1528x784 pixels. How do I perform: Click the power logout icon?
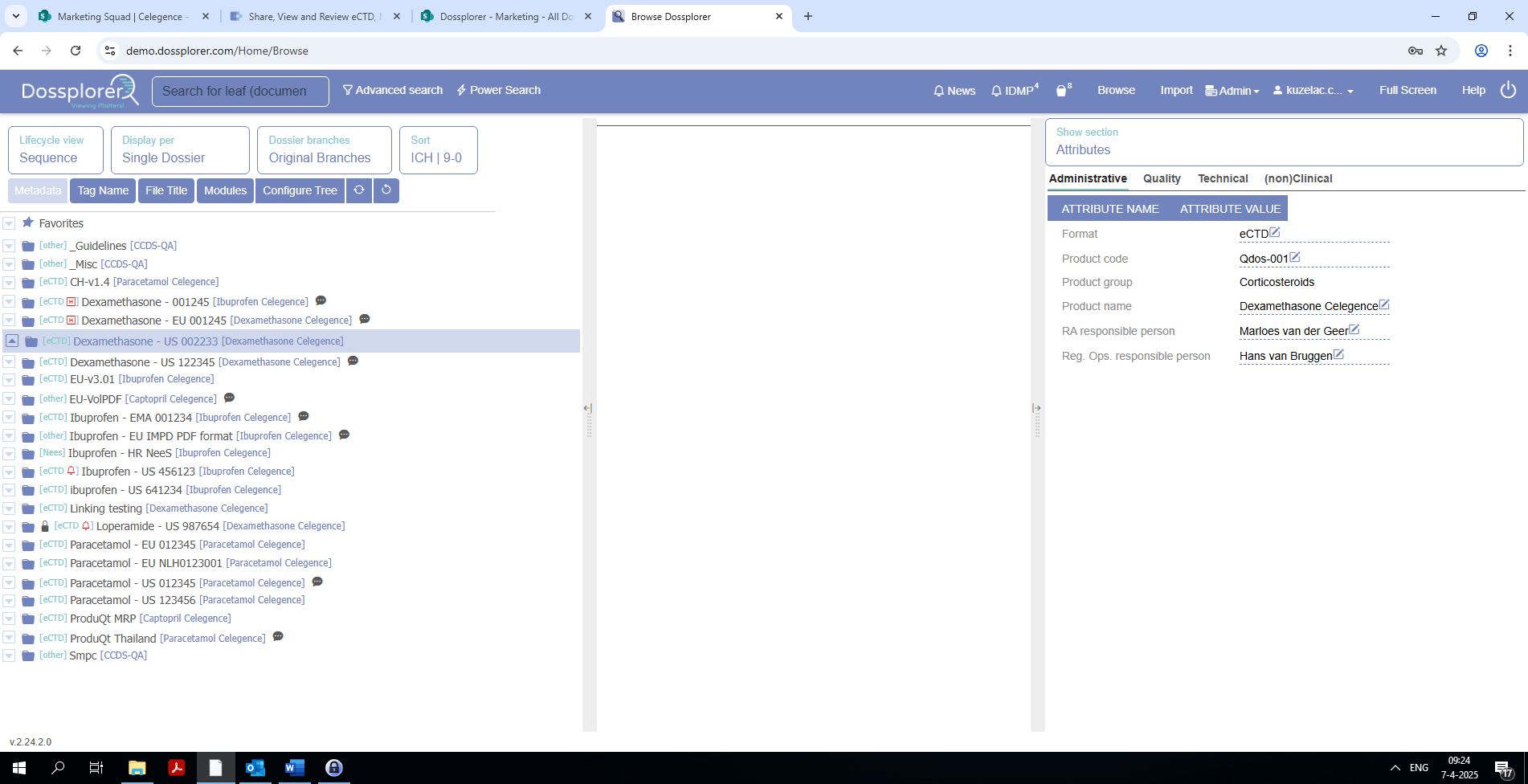coord(1508,90)
